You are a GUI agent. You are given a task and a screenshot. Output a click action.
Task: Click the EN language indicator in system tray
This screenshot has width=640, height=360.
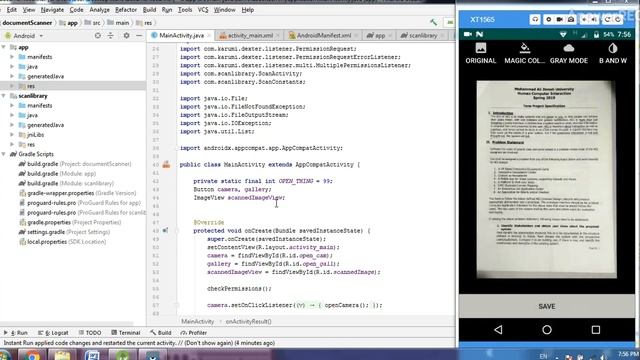543,356
